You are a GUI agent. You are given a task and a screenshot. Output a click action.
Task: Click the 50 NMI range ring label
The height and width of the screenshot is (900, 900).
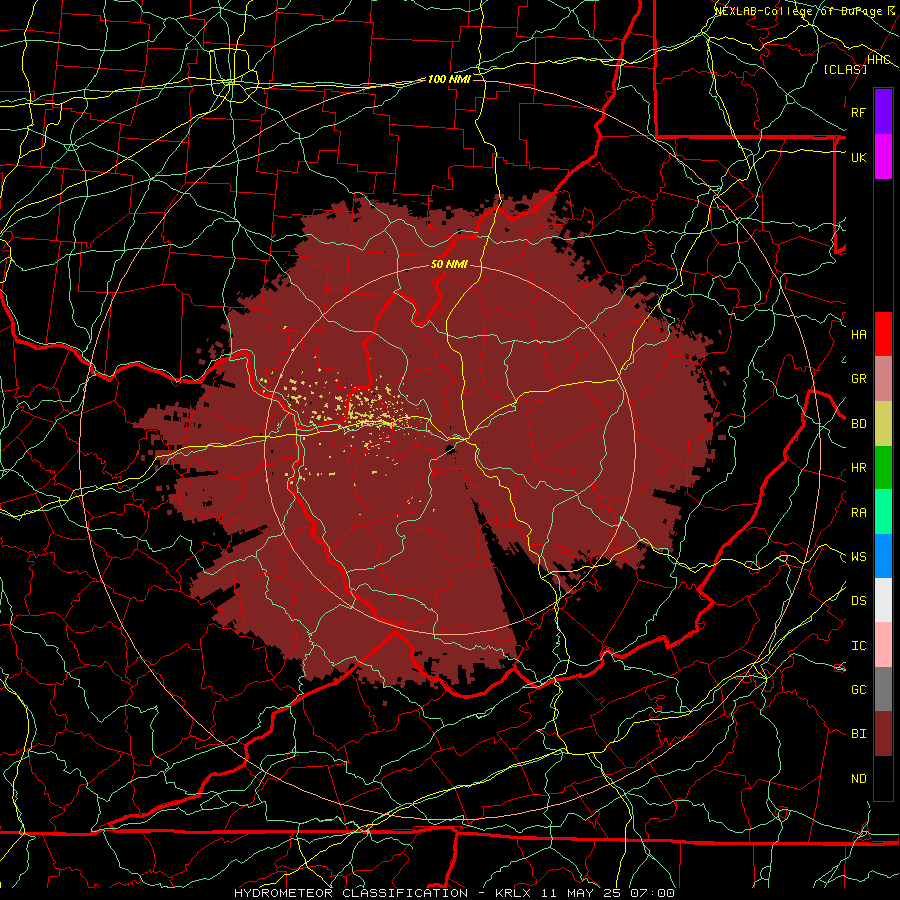(449, 265)
